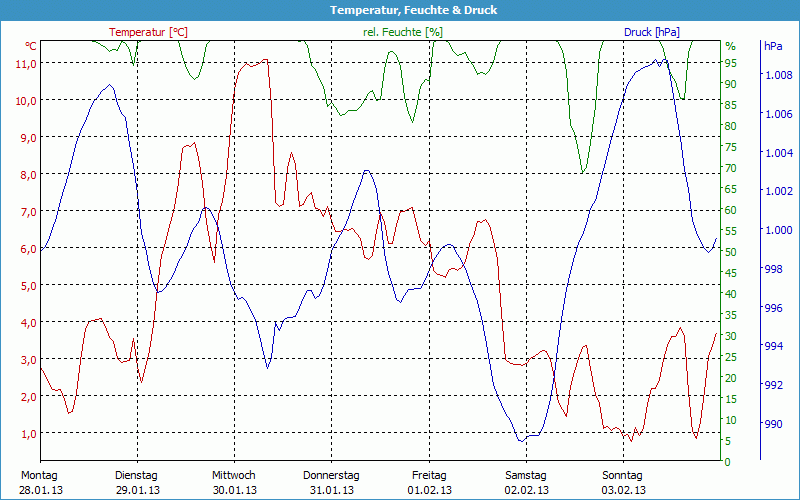Image resolution: width=800 pixels, height=500 pixels.
Task: Click temperature axis value '4,0'
Action: click(28, 322)
